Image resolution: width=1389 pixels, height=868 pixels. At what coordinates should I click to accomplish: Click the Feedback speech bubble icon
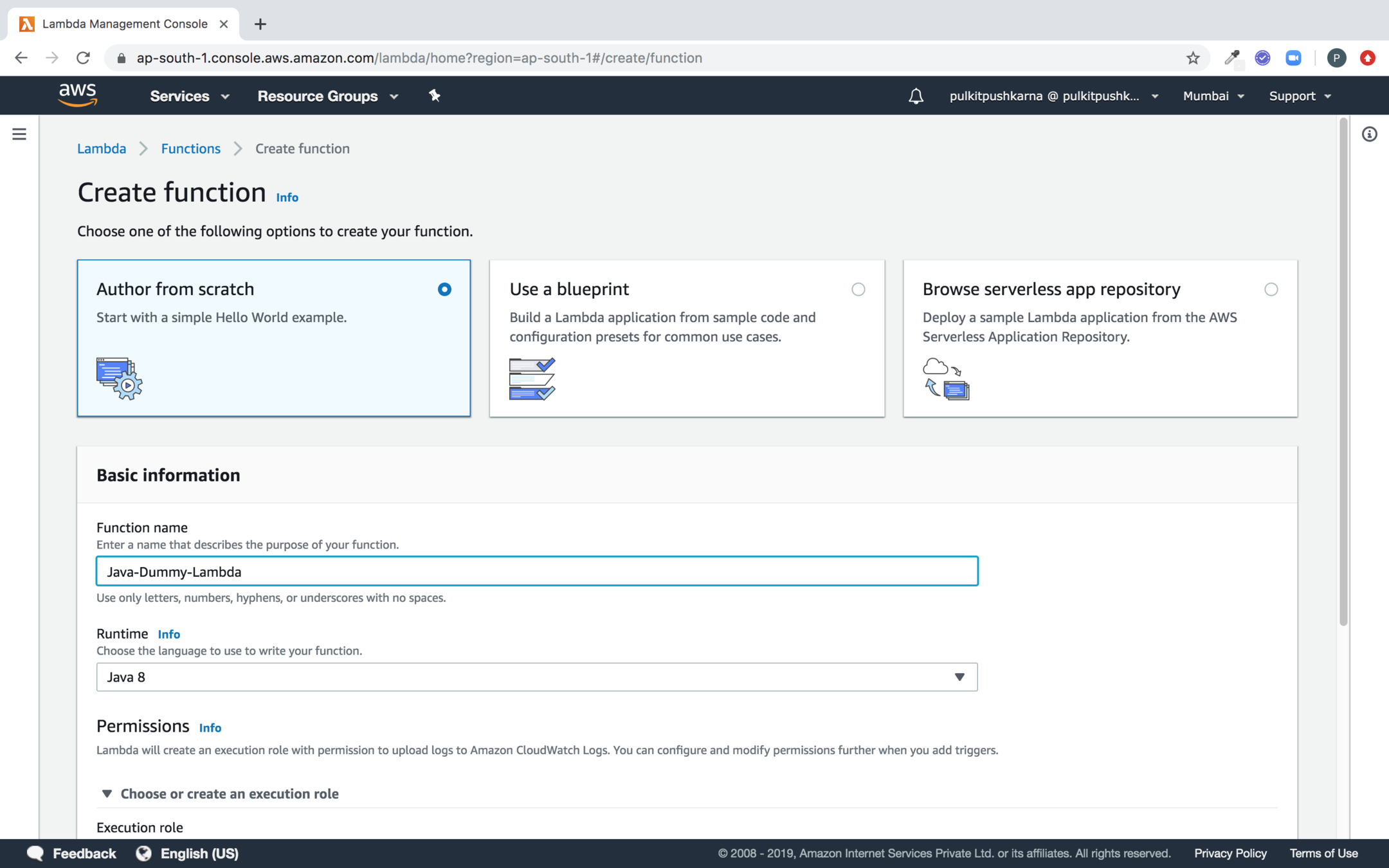35,853
